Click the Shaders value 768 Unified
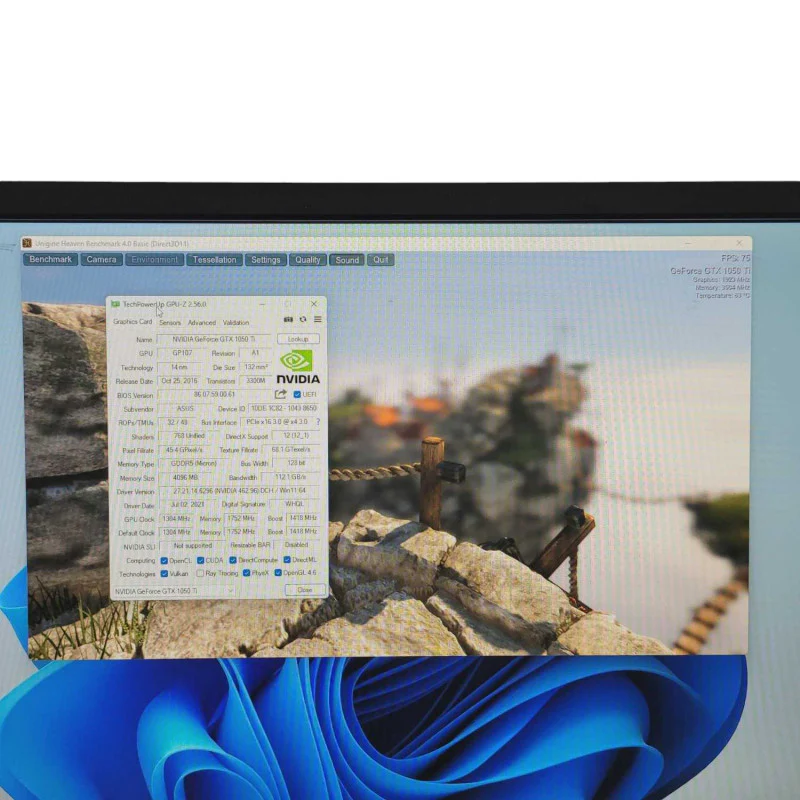Screen dimensions: 800x800 (x=189, y=436)
